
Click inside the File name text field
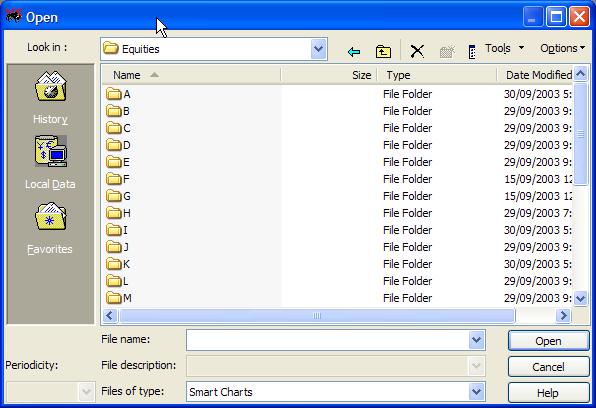[x=328, y=340]
